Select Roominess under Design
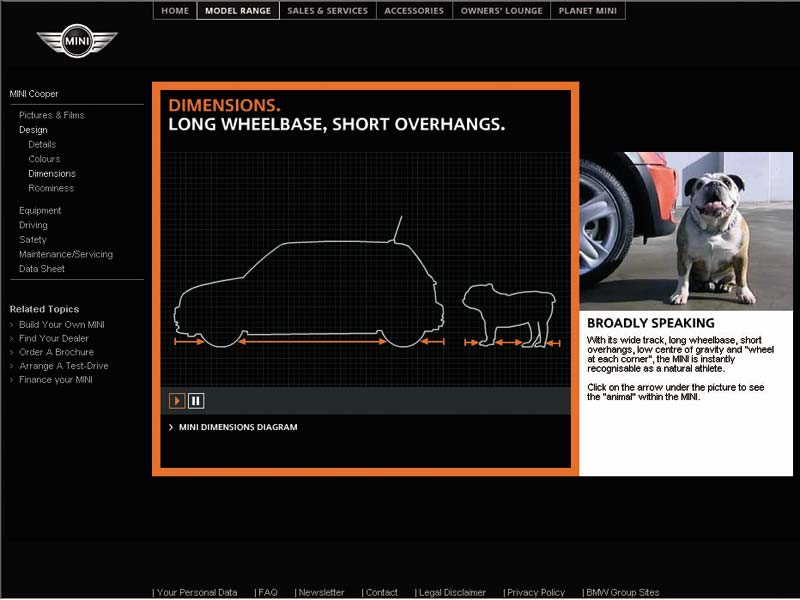800x600 pixels. [51, 188]
